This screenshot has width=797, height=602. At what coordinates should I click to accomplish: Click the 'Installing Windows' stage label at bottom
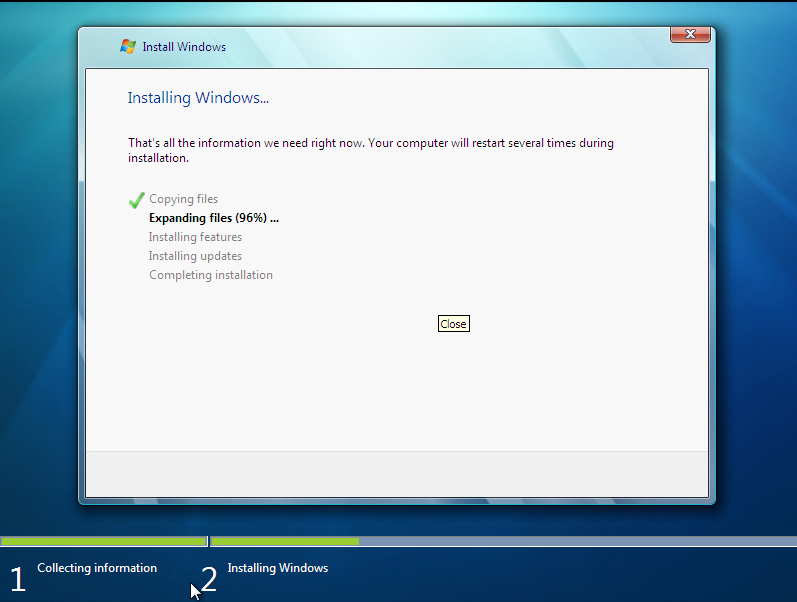(278, 568)
